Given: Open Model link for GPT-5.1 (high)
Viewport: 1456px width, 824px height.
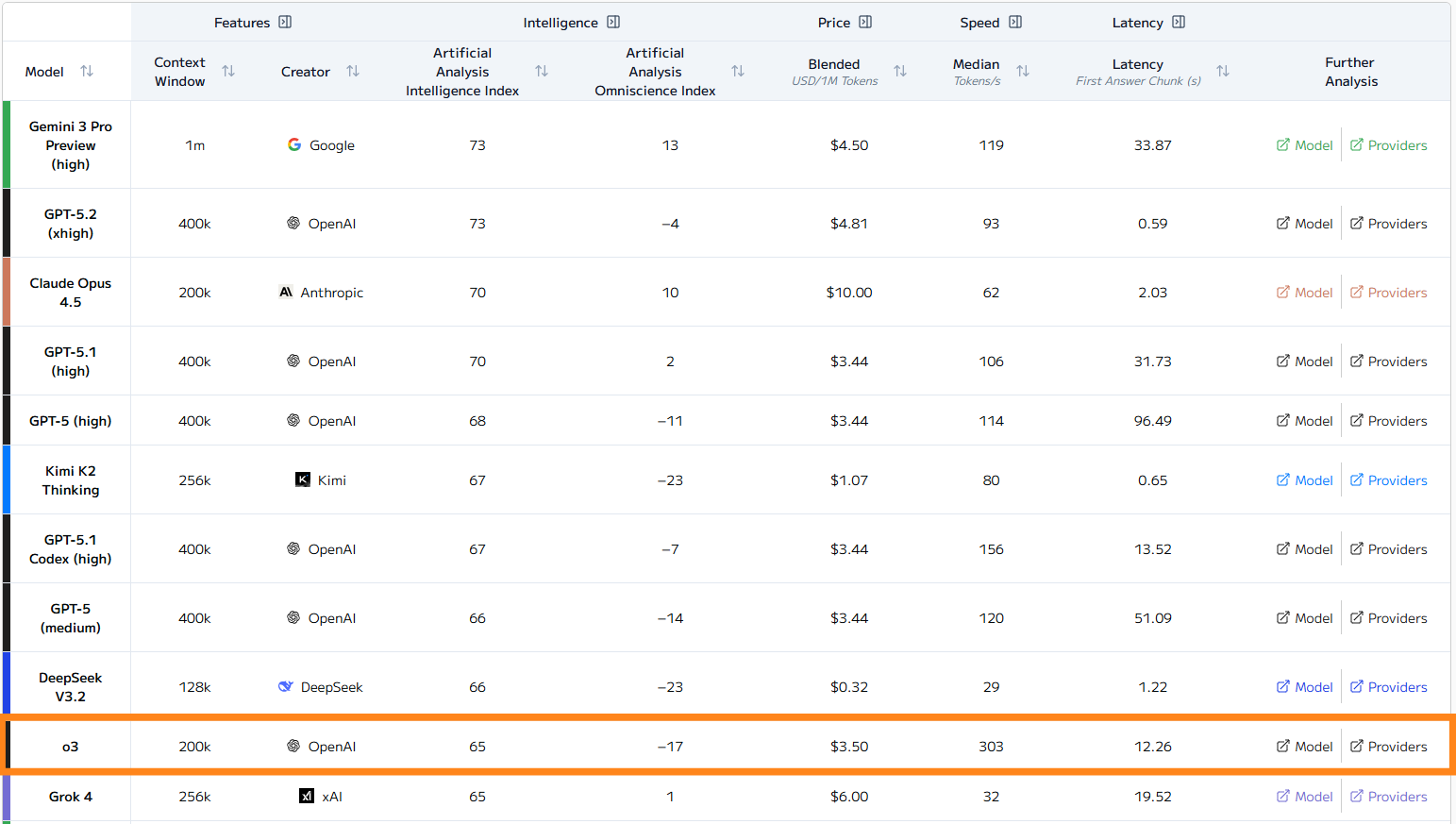Looking at the screenshot, I should [1305, 362].
